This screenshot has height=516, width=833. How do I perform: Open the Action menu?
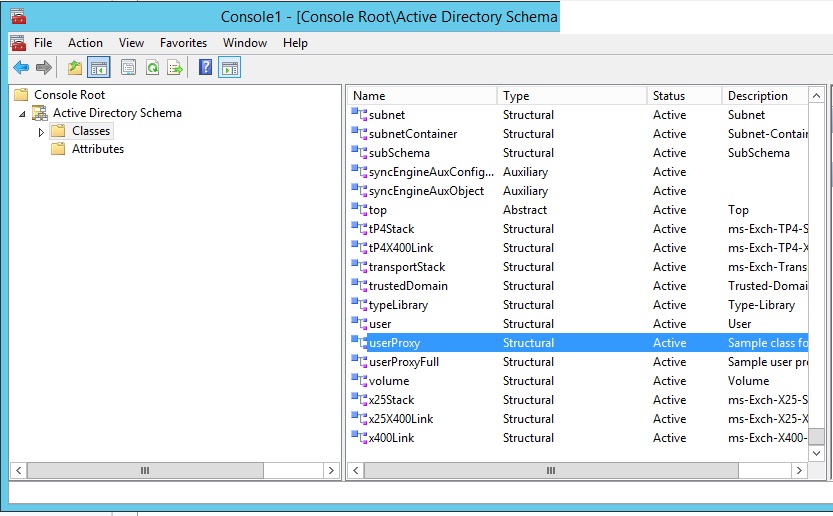pyautogui.click(x=85, y=43)
